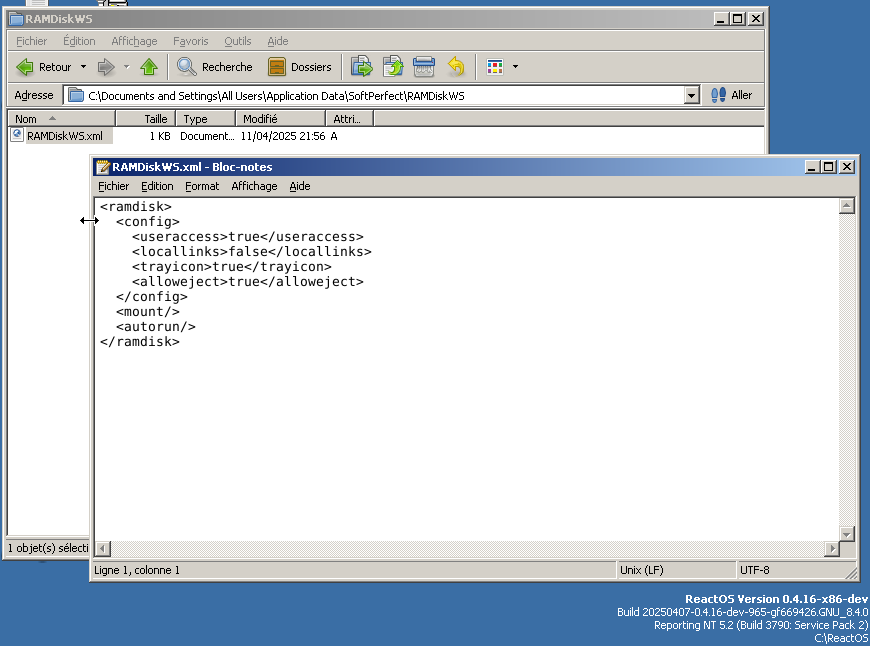Click the folder icon in the address bar

pos(76,95)
